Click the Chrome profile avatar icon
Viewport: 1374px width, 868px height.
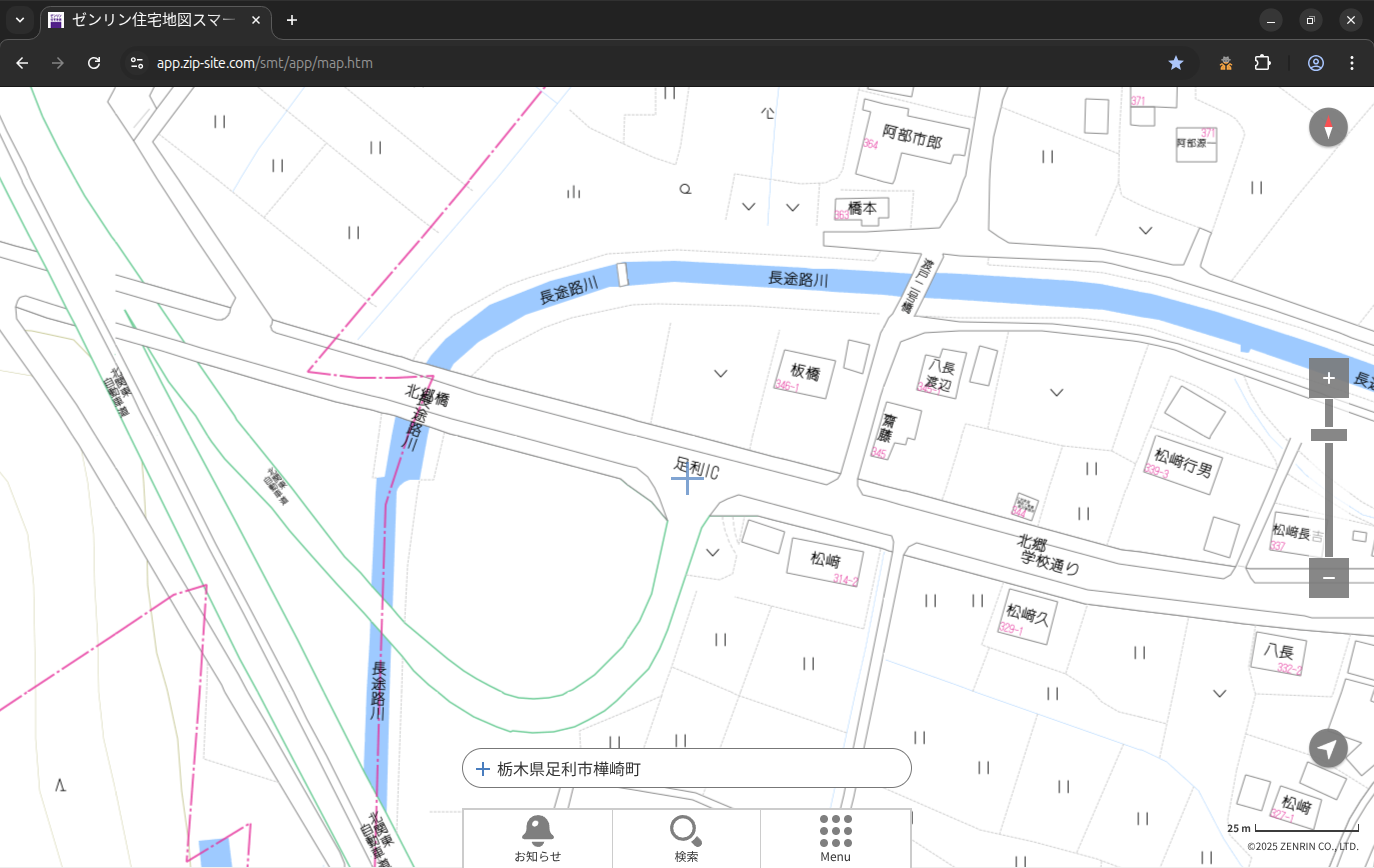(1315, 63)
